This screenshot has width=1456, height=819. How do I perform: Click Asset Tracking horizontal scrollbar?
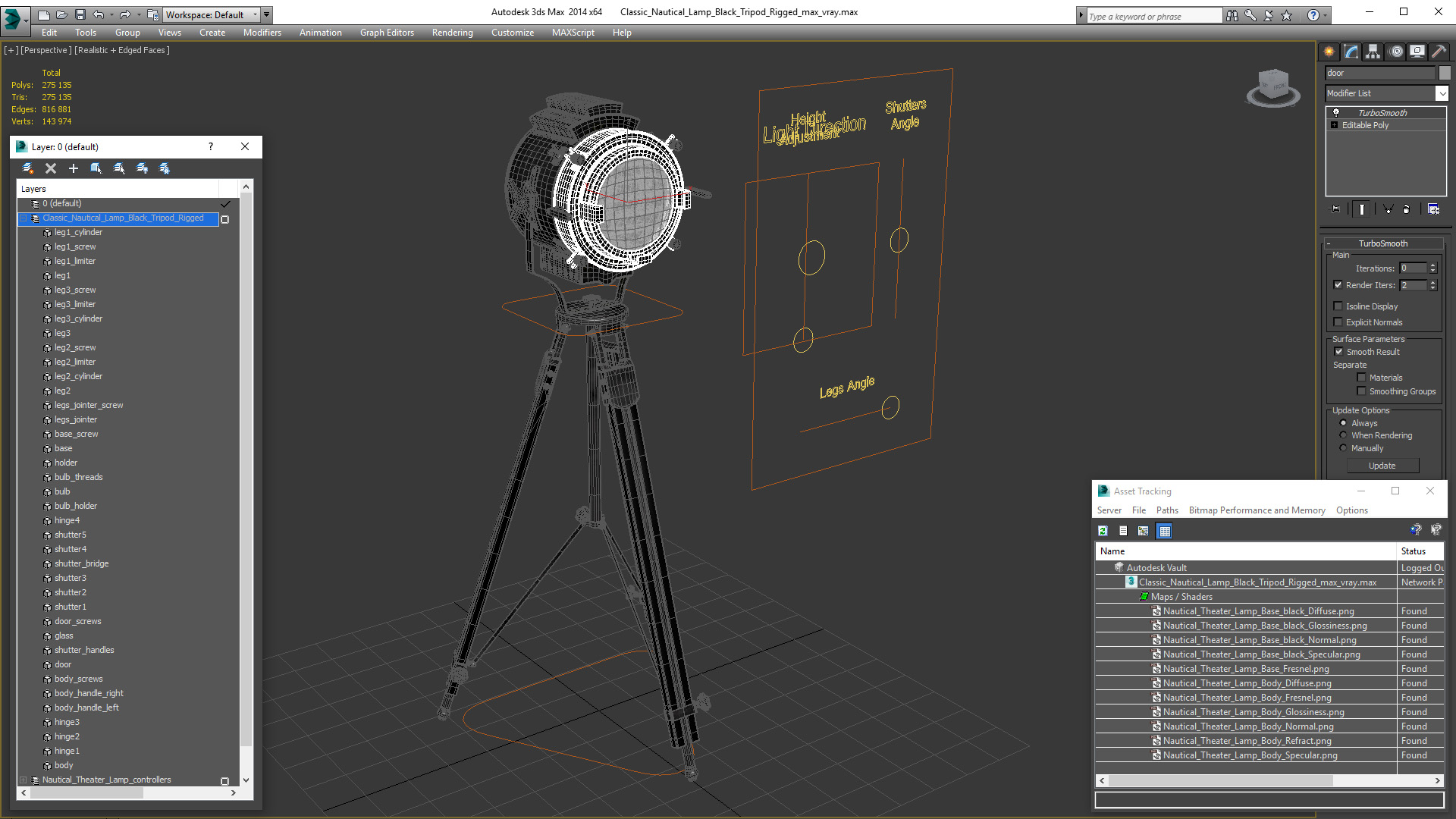click(x=1220, y=780)
